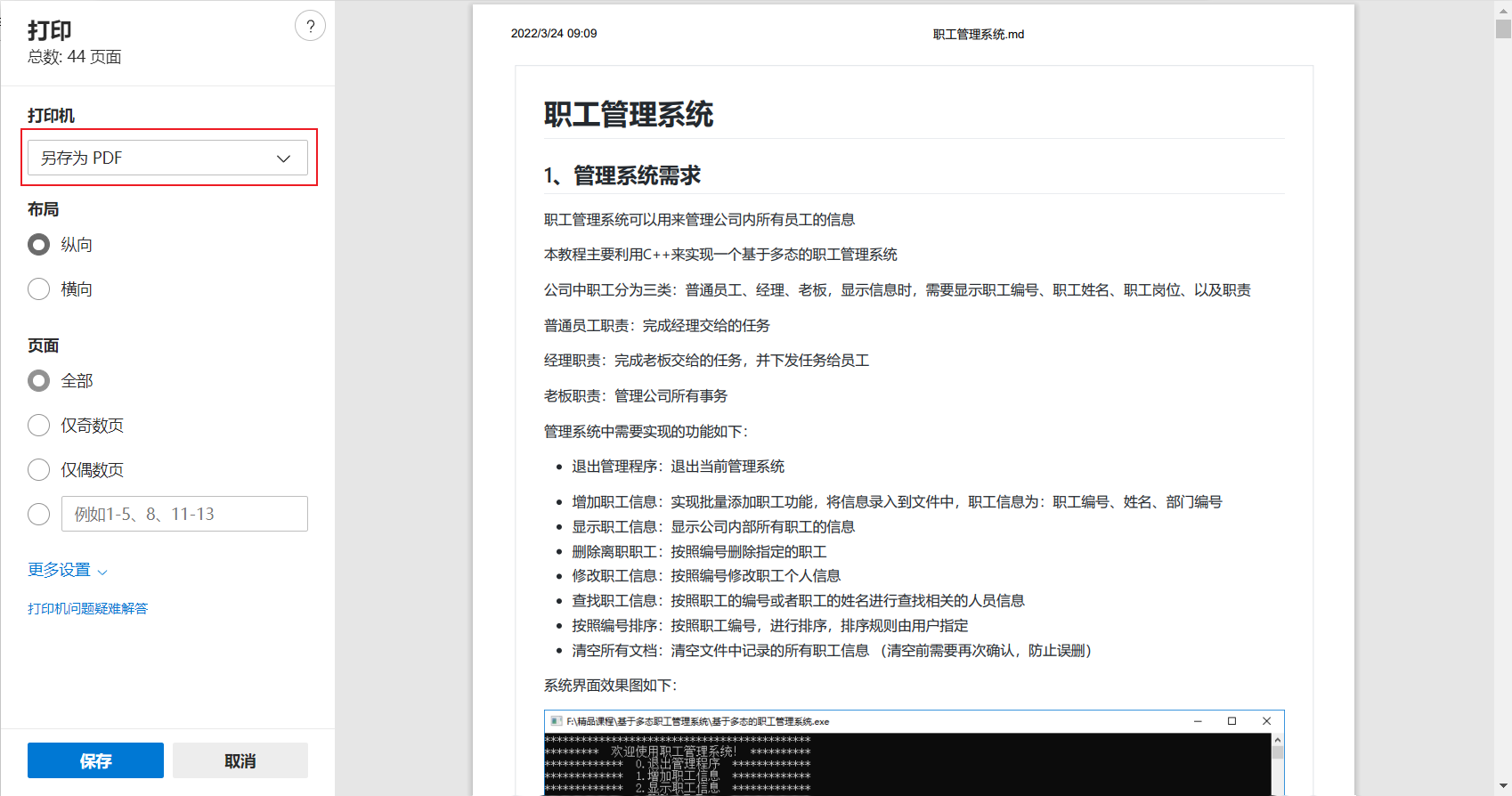The image size is (1512, 796).
Task: Click the header file name 职工管理系统.md
Action: click(979, 34)
